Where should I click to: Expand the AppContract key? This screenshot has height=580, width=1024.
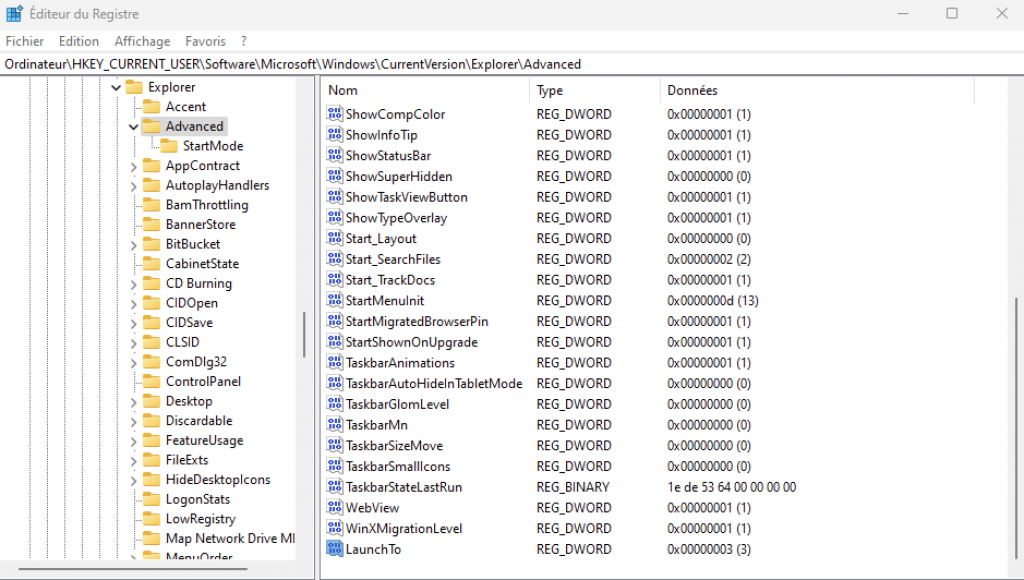(x=134, y=167)
